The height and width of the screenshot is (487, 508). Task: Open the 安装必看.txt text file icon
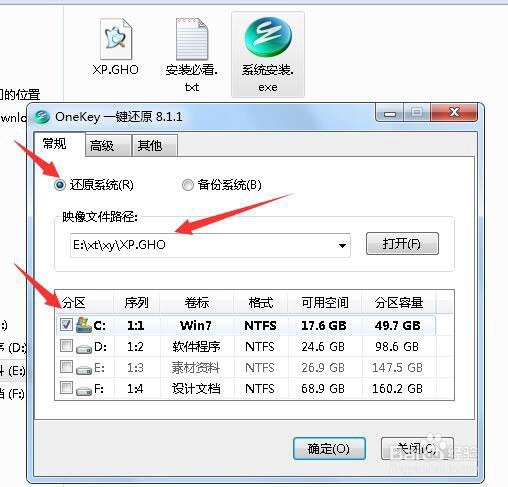(192, 39)
